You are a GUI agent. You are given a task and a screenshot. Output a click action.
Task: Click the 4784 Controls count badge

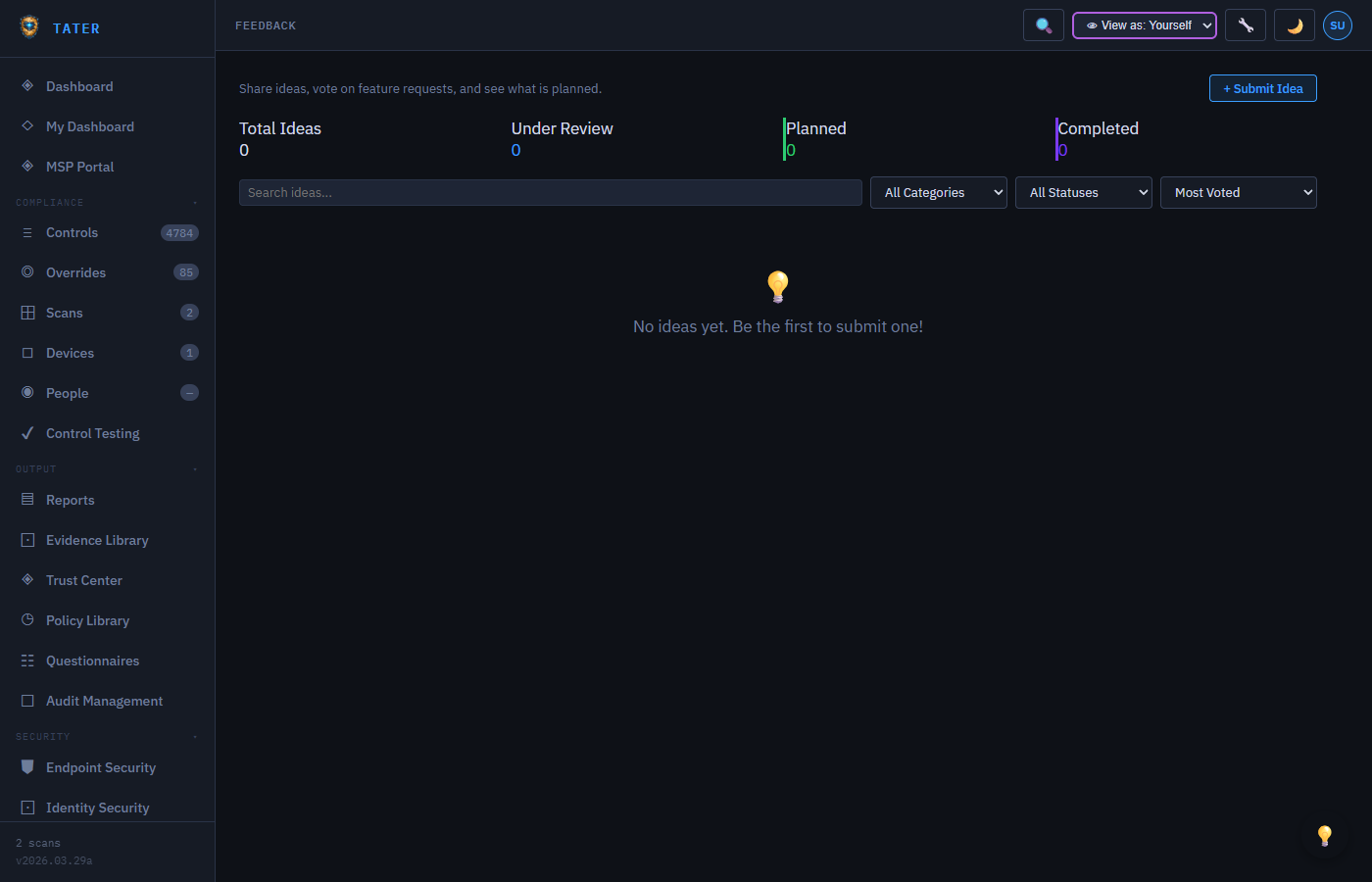(x=179, y=233)
